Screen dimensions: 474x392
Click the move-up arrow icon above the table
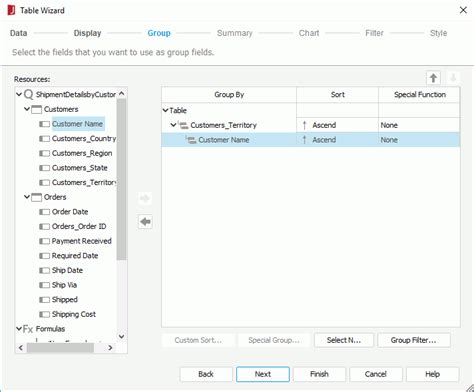point(433,78)
